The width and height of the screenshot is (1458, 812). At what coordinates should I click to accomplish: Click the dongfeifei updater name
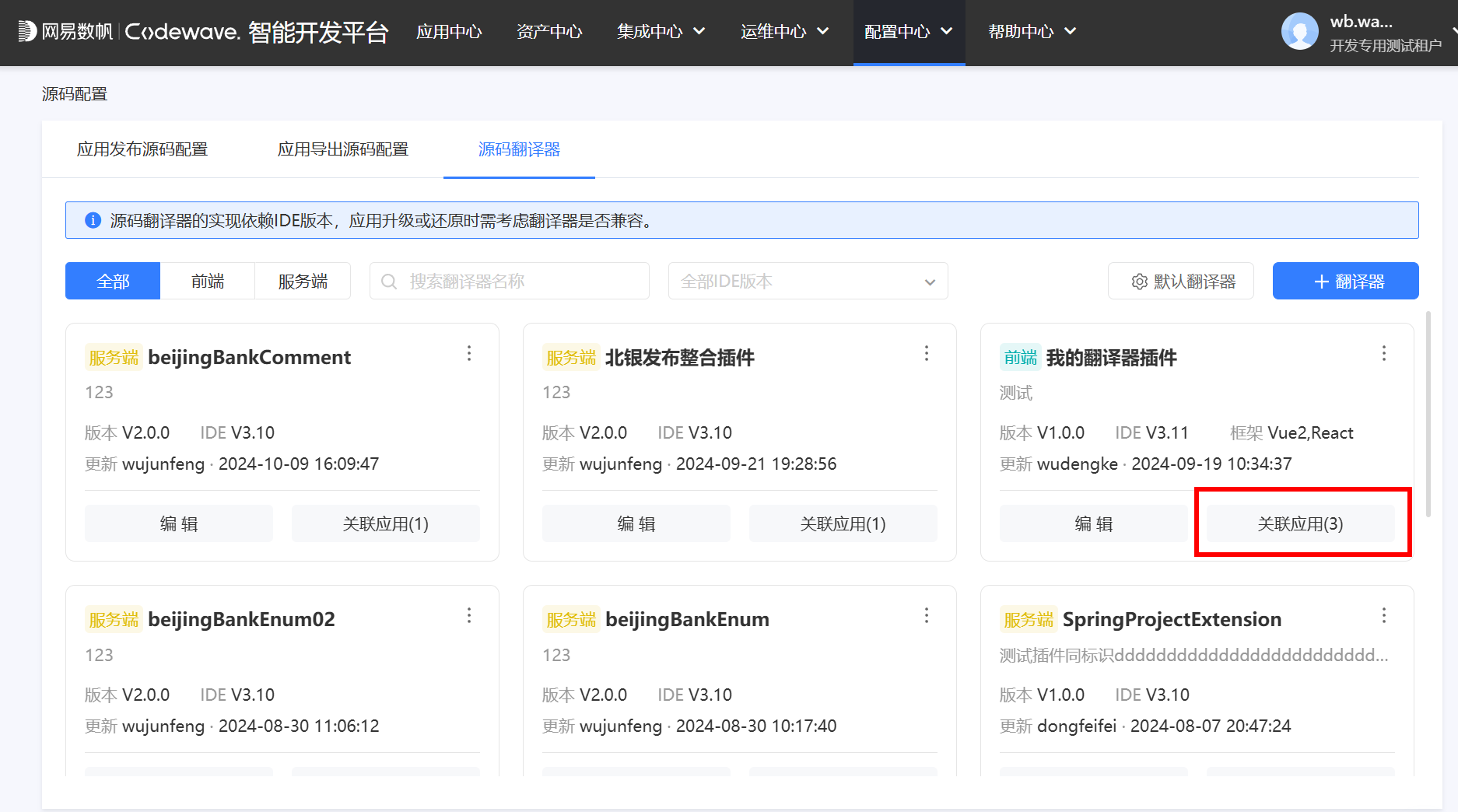(x=1077, y=726)
